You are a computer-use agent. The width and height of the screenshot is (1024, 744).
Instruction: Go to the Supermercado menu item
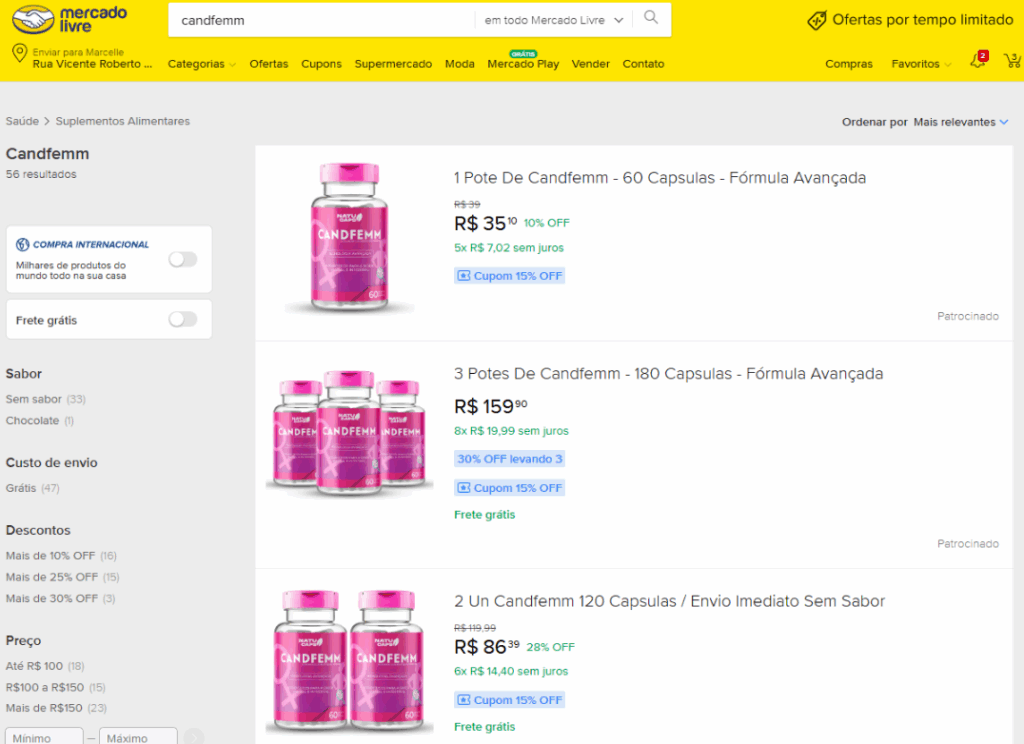(393, 64)
